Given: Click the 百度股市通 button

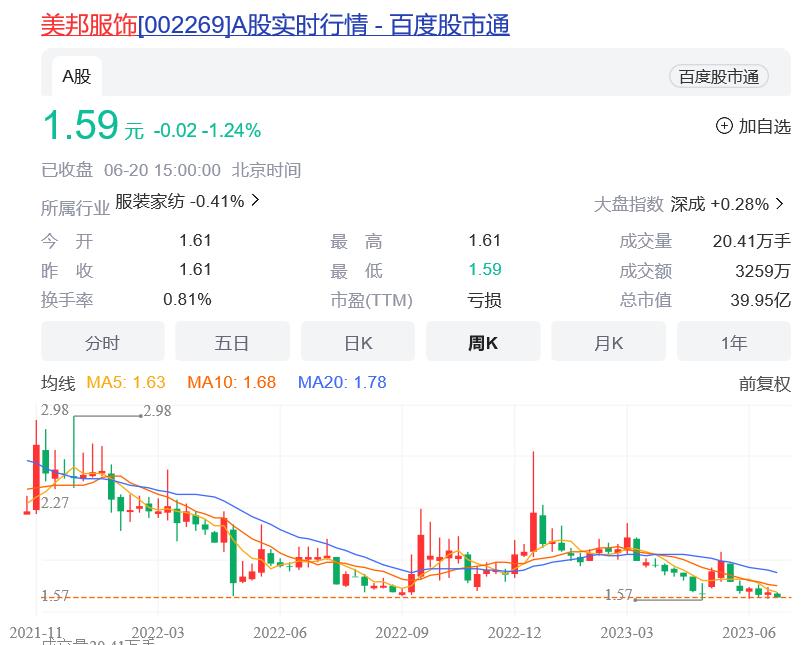Looking at the screenshot, I should coord(719,76).
